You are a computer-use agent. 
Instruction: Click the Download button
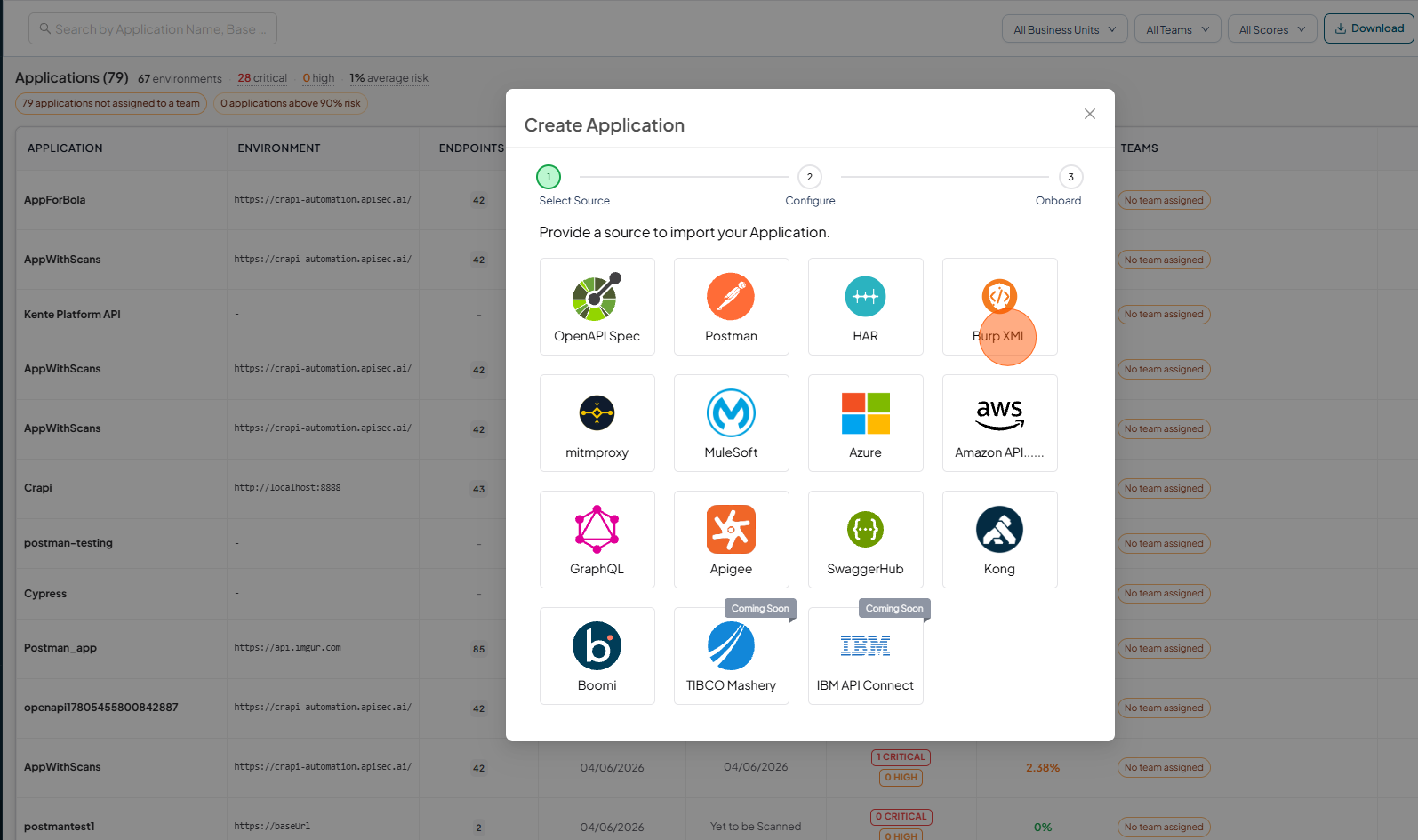coord(1369,28)
